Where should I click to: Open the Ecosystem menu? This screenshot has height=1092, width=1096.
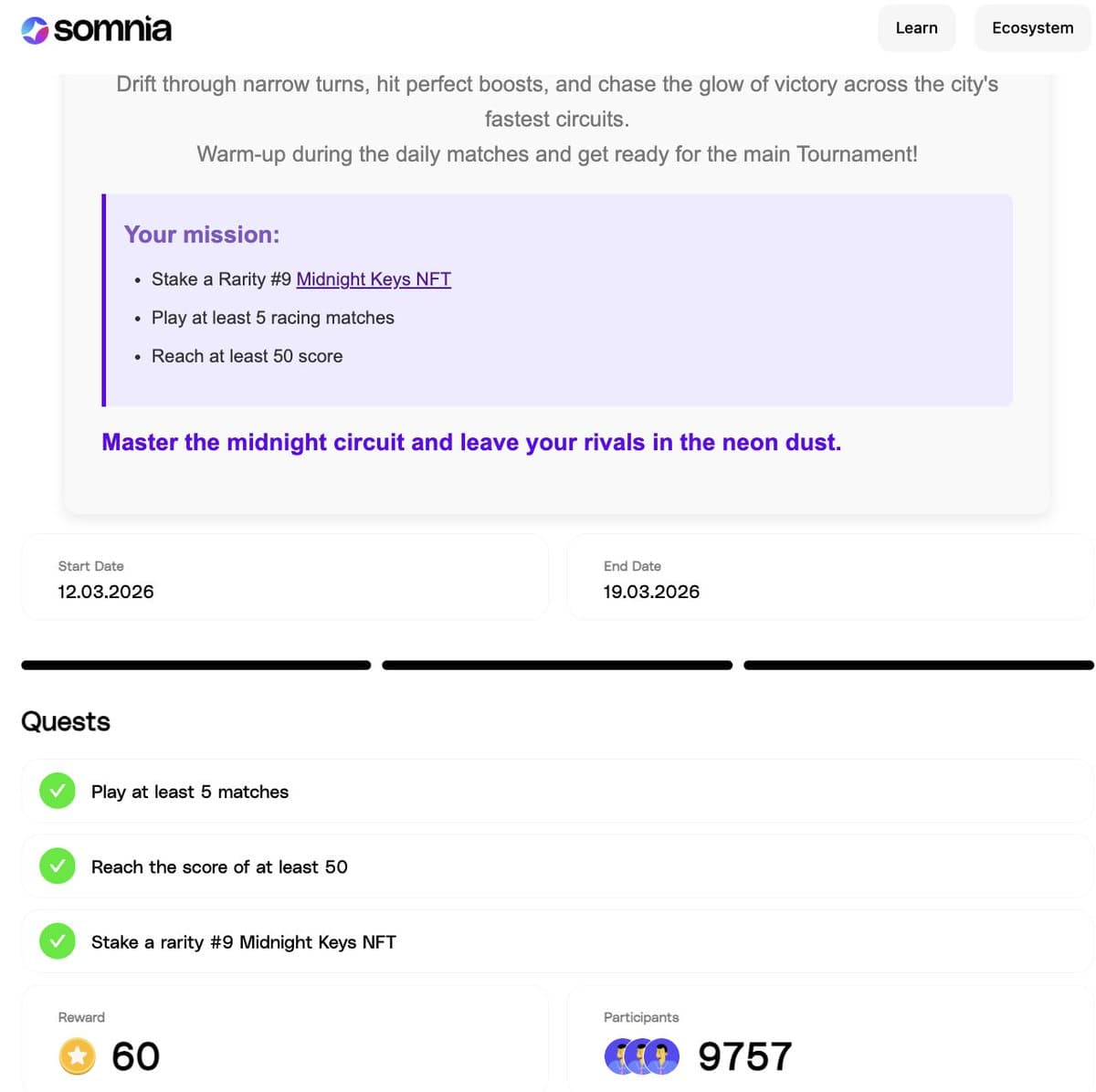tap(1032, 28)
